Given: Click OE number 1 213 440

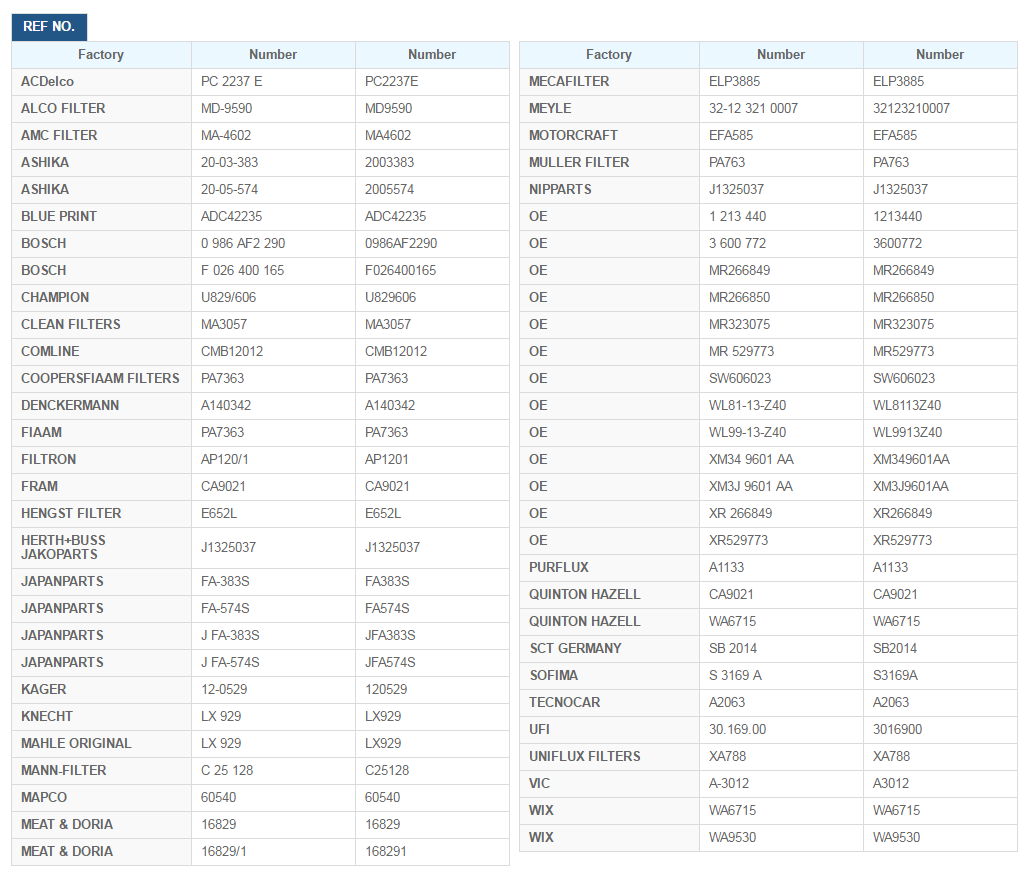Looking at the screenshot, I should 737,216.
